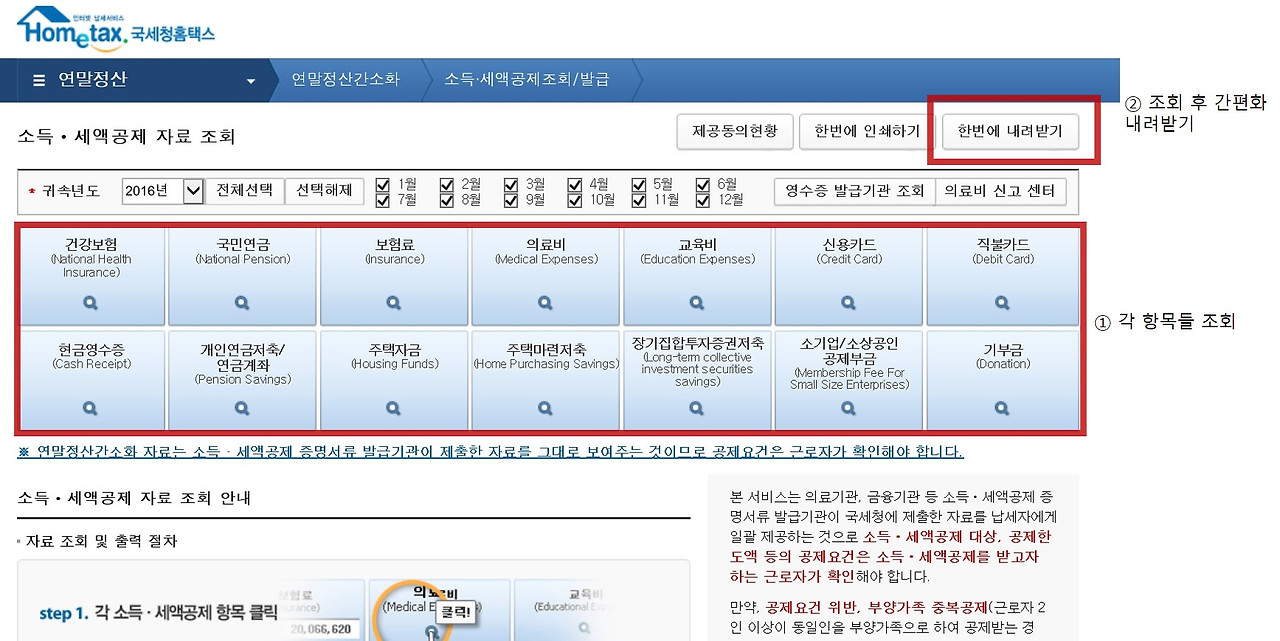Click magnifier under 소기업/소상공인 공제부금 tile

click(849, 408)
